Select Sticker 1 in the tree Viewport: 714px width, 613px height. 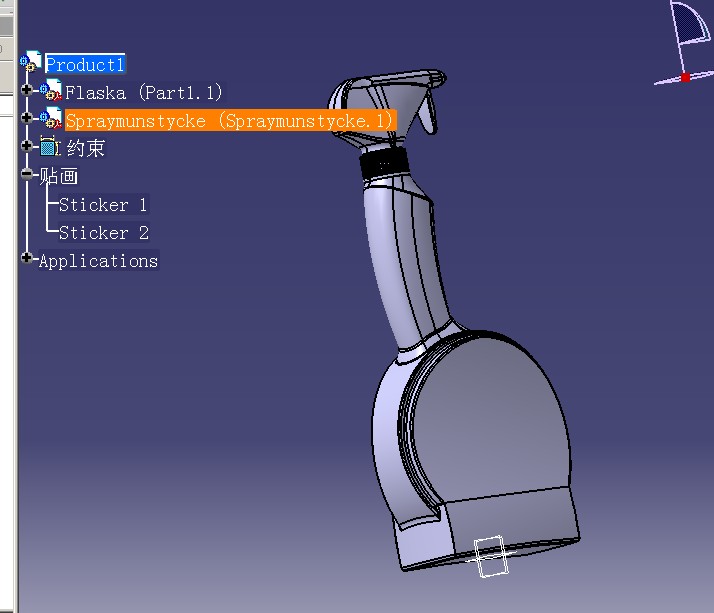103,205
